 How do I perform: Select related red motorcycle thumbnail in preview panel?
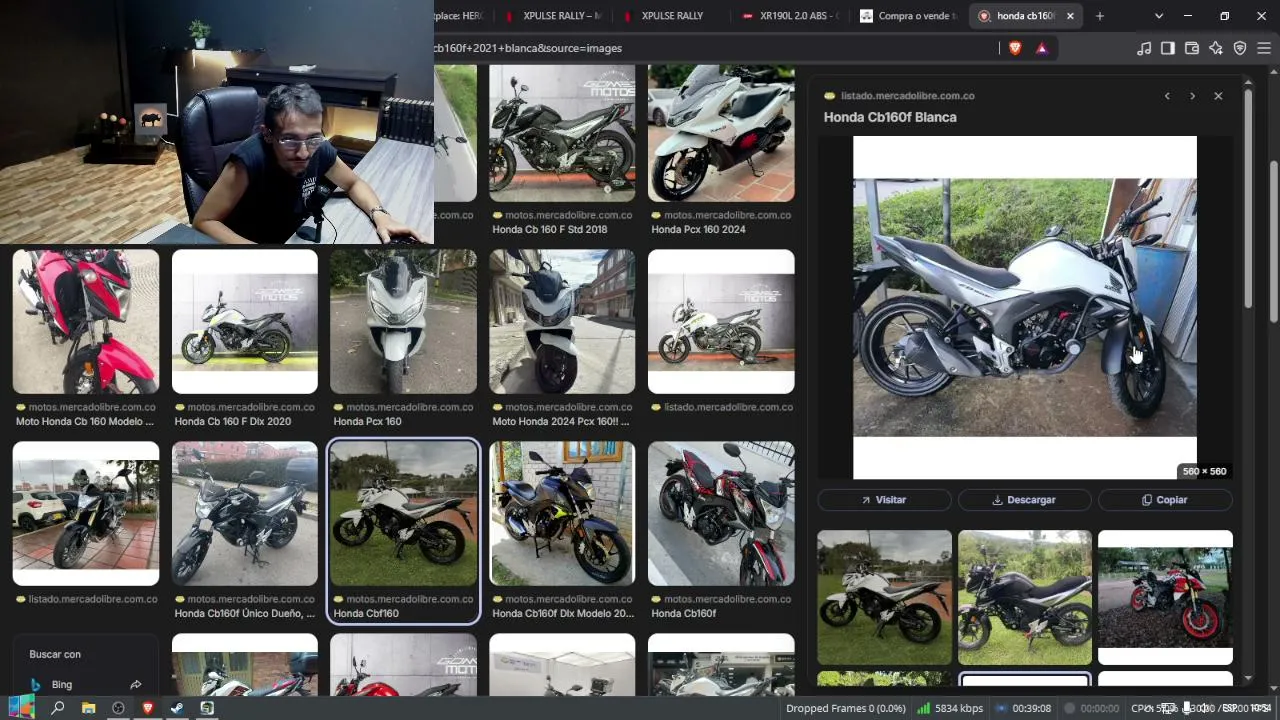(x=1165, y=597)
